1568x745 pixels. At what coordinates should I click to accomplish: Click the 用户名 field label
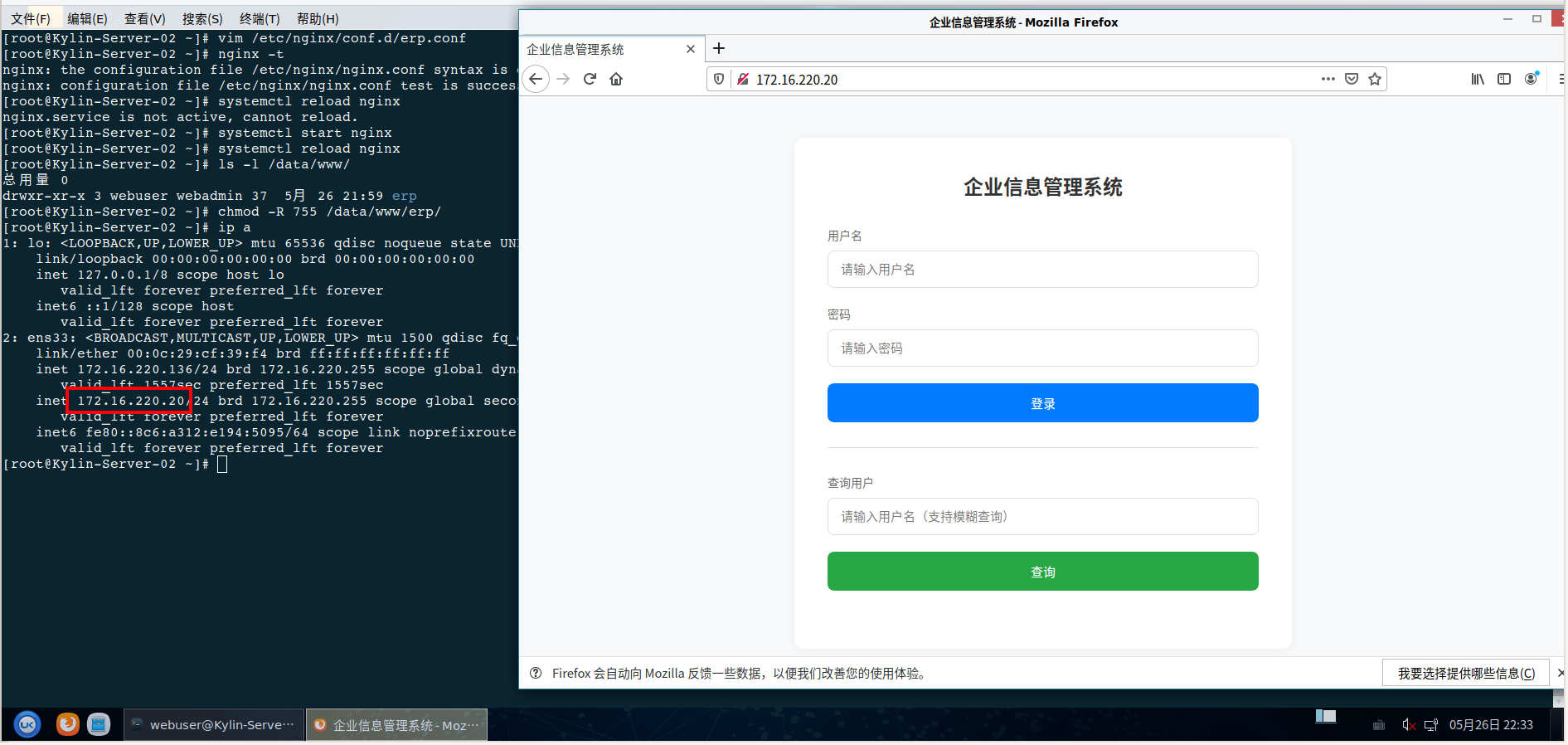(x=844, y=236)
